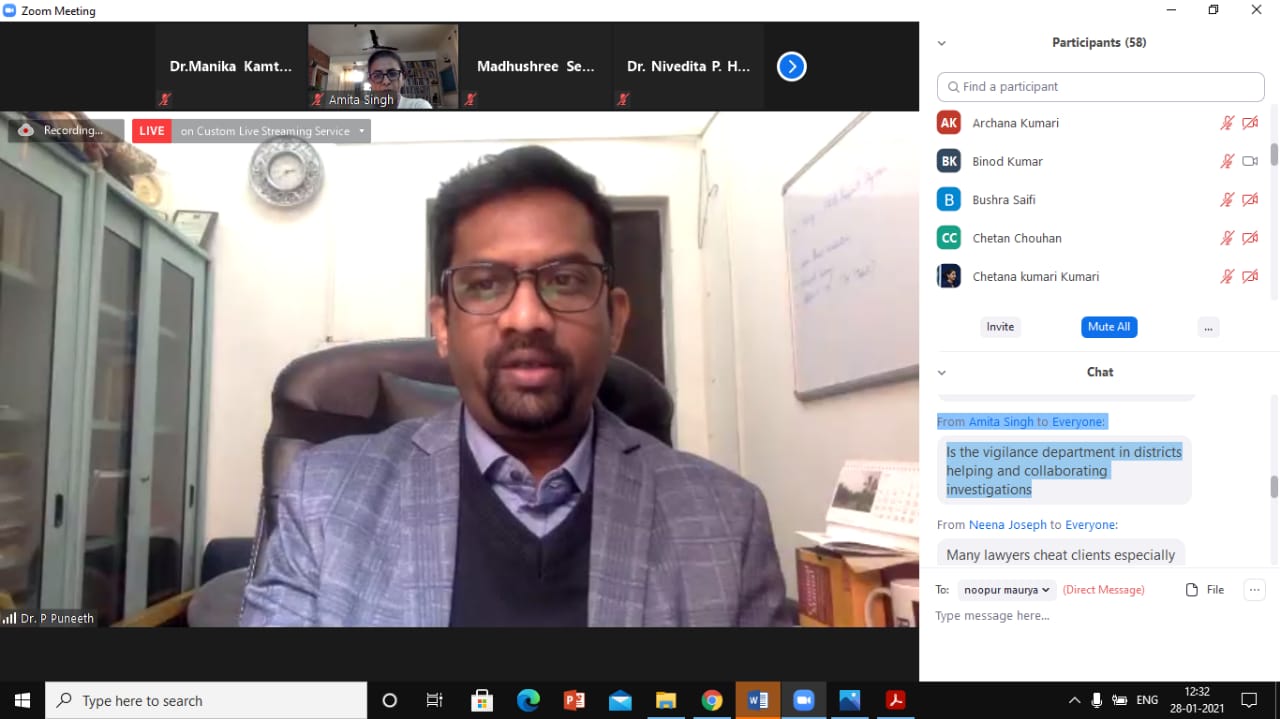Click the Mute All button

click(x=1109, y=327)
